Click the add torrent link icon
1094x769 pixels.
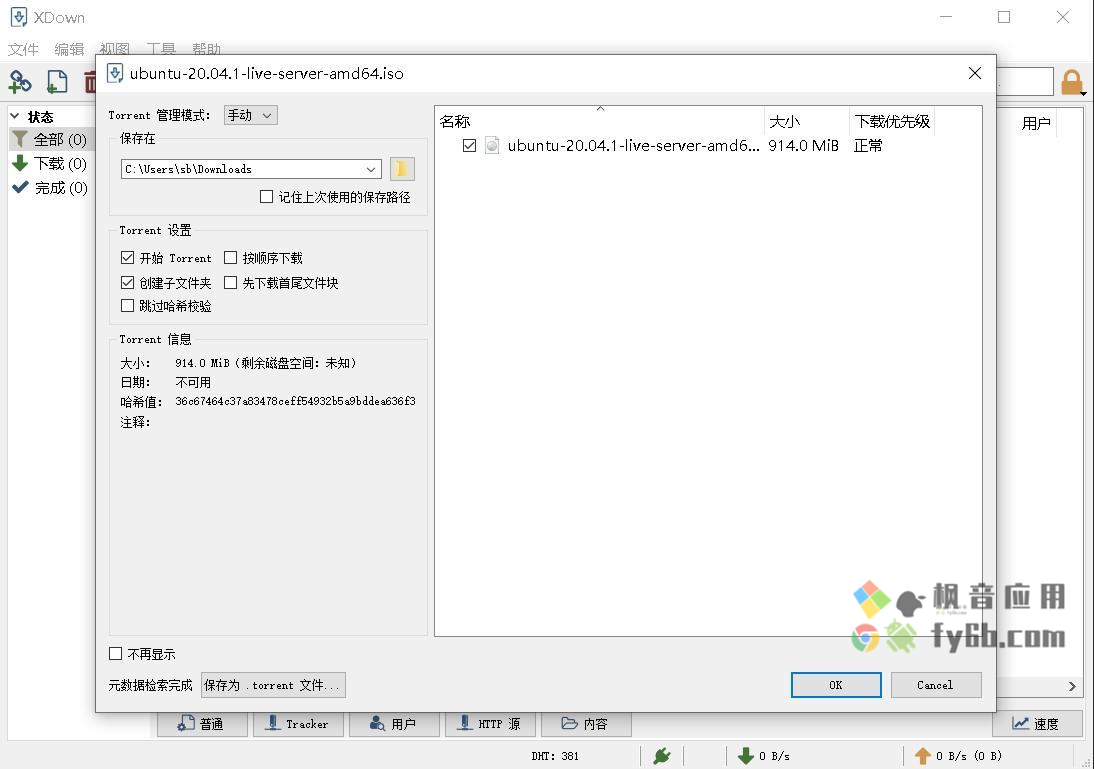(x=20, y=82)
